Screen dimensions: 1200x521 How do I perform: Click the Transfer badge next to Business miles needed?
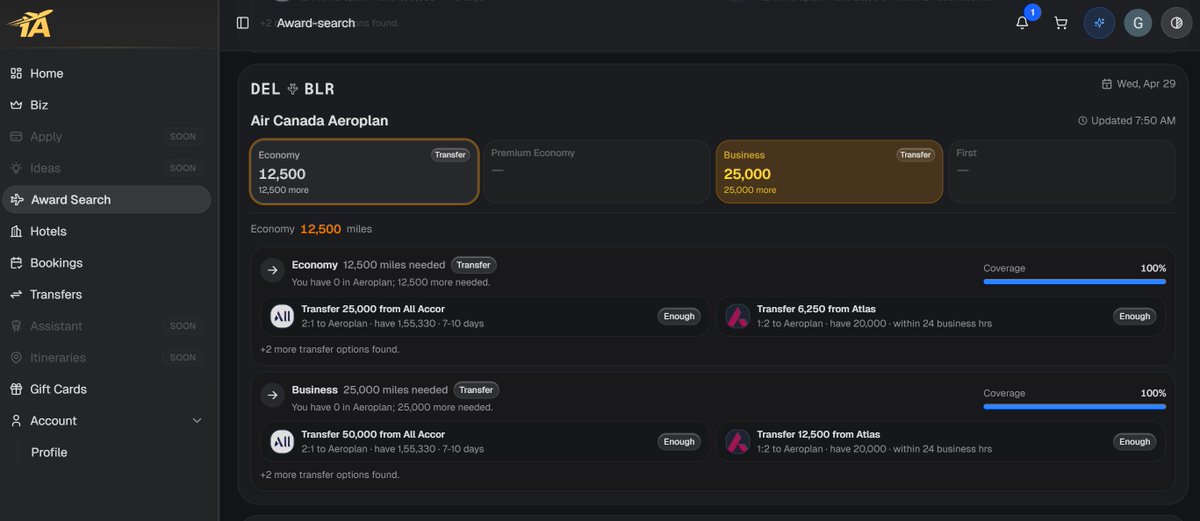[x=476, y=390]
